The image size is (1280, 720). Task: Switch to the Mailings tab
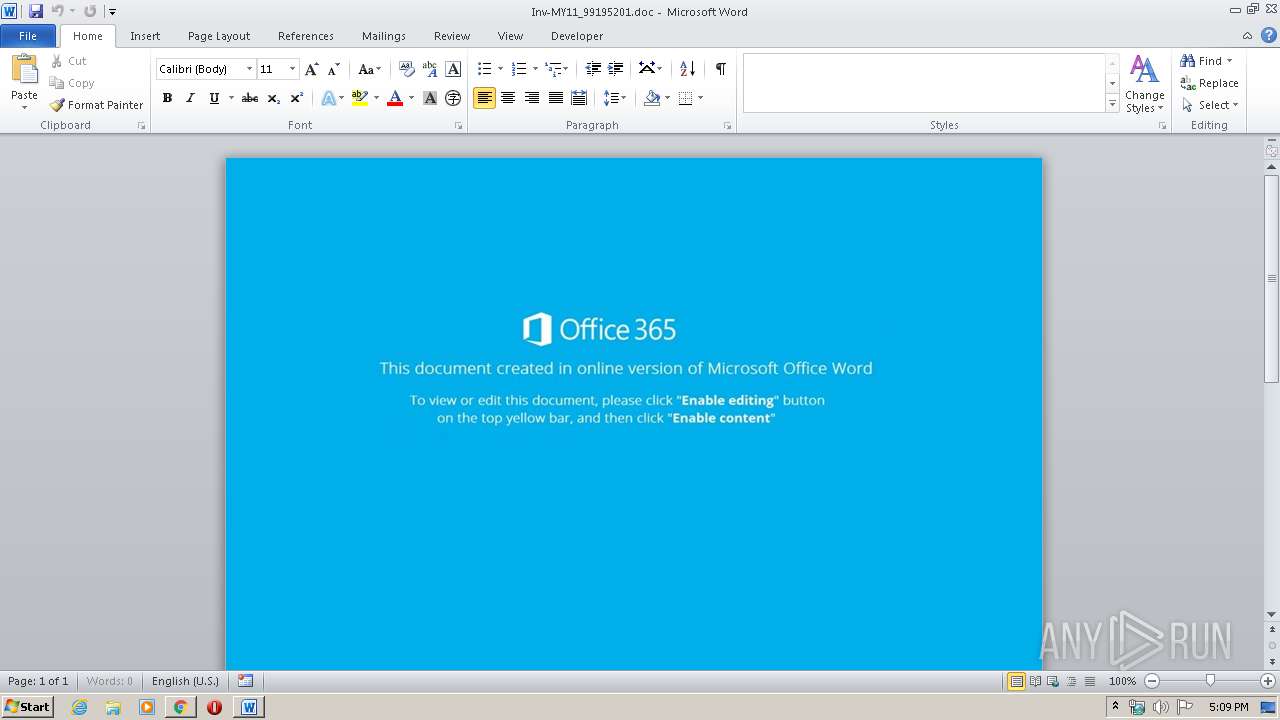(384, 36)
